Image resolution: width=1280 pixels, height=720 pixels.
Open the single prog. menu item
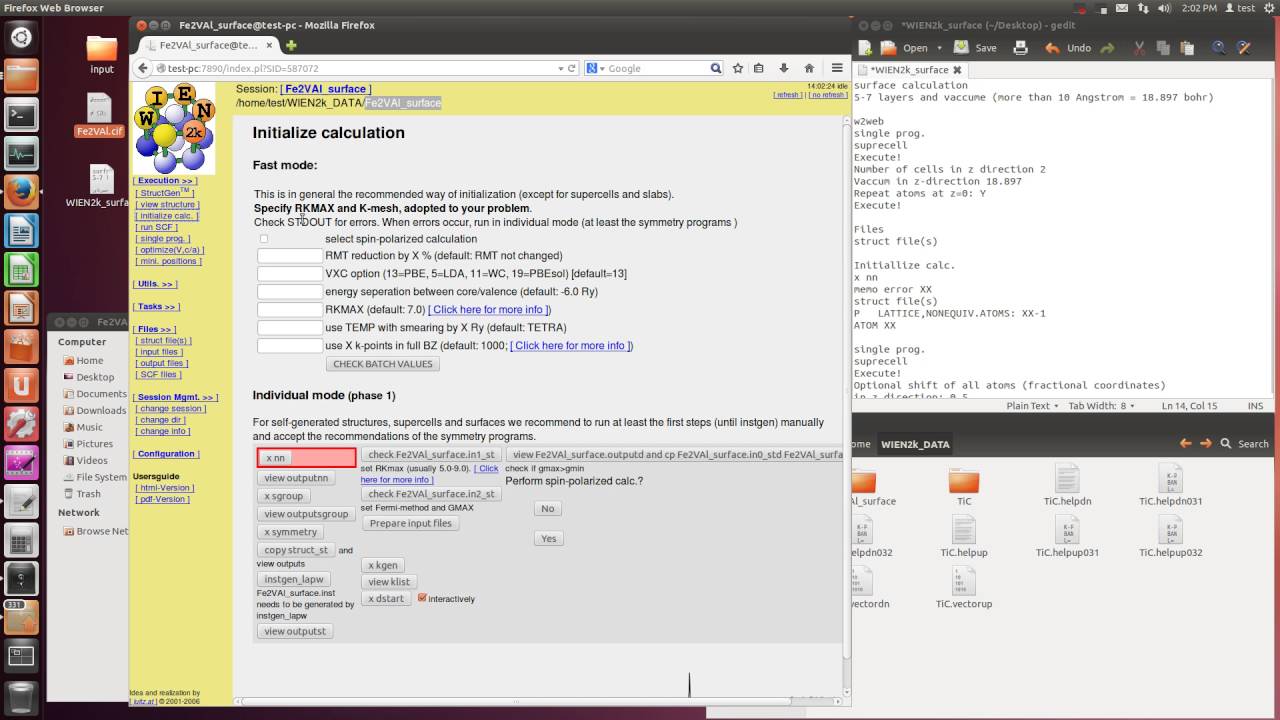163,239
